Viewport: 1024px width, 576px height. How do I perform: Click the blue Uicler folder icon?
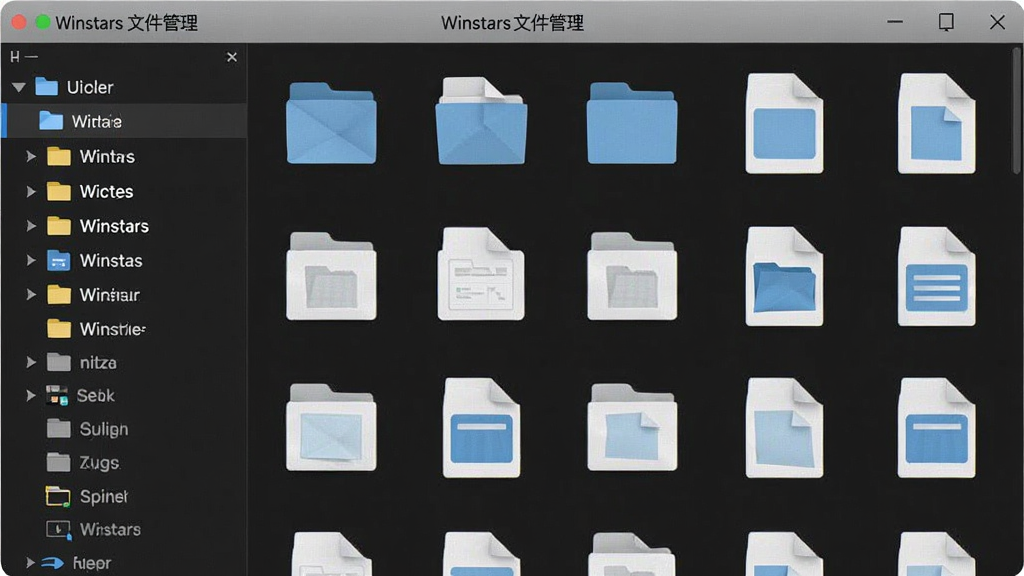click(x=46, y=86)
